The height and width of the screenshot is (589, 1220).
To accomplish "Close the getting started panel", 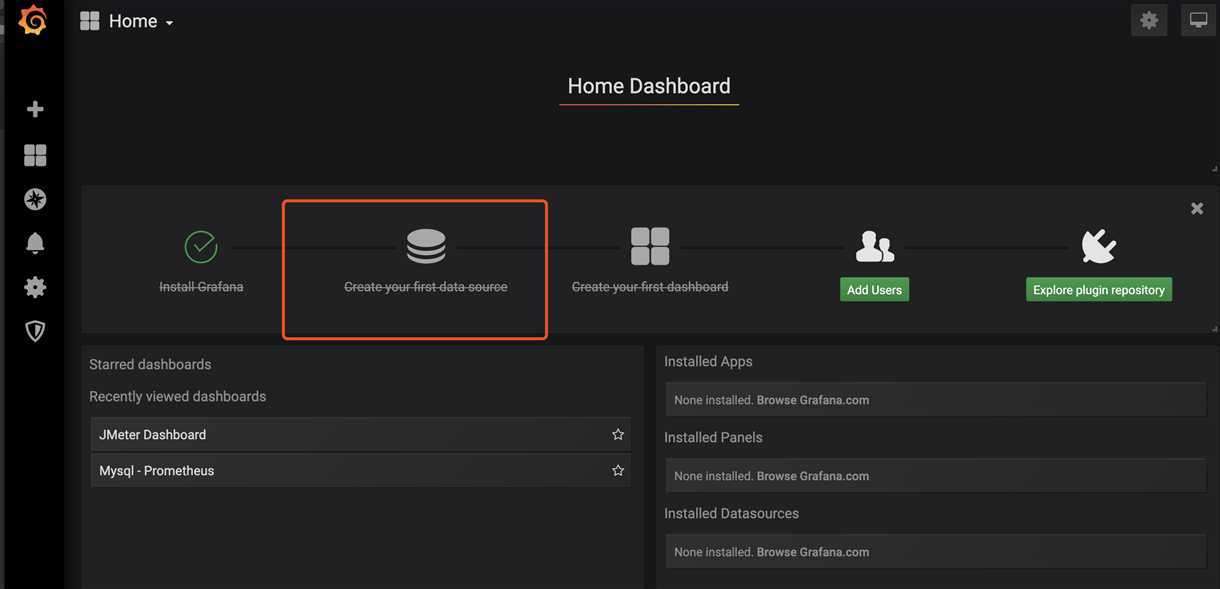I will tap(1197, 208).
